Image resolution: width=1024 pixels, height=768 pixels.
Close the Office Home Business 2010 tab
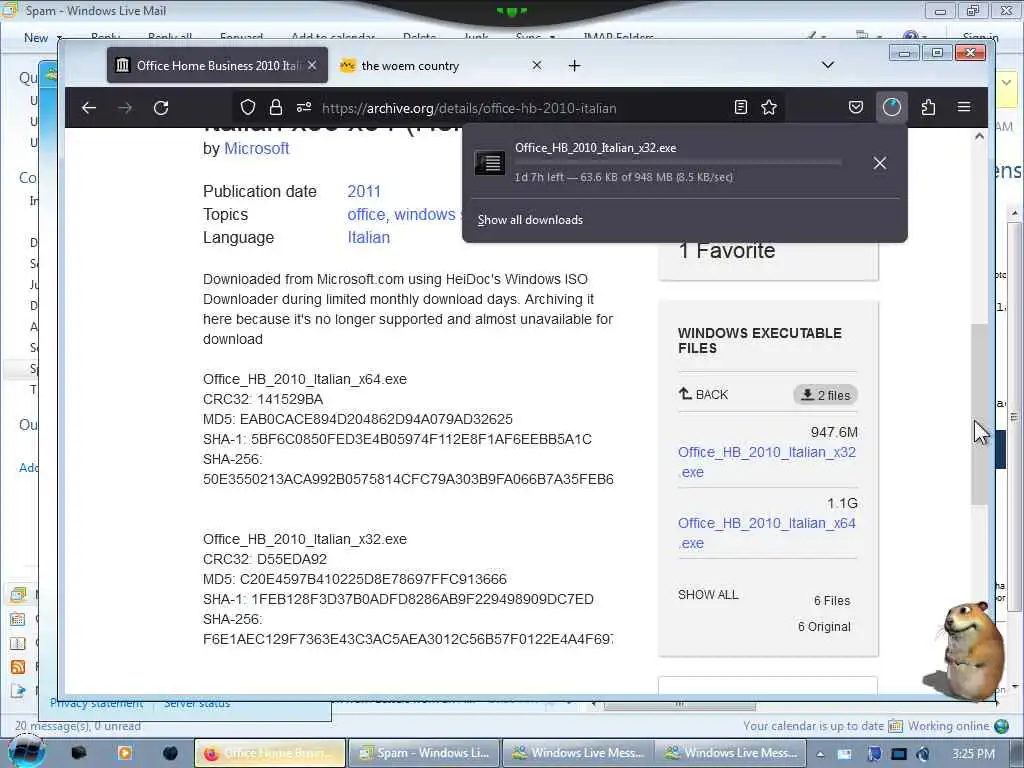click(312, 65)
